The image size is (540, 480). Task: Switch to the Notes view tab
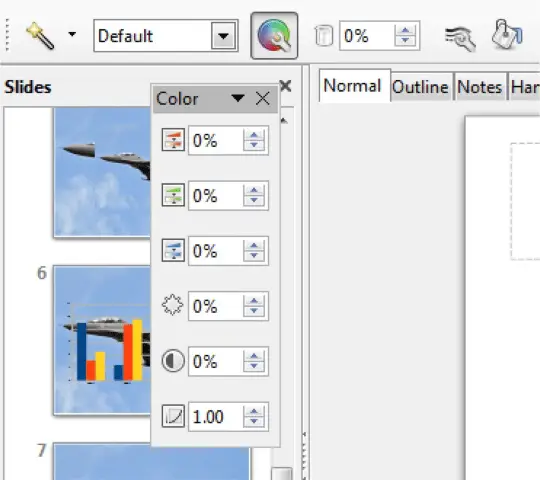point(480,87)
